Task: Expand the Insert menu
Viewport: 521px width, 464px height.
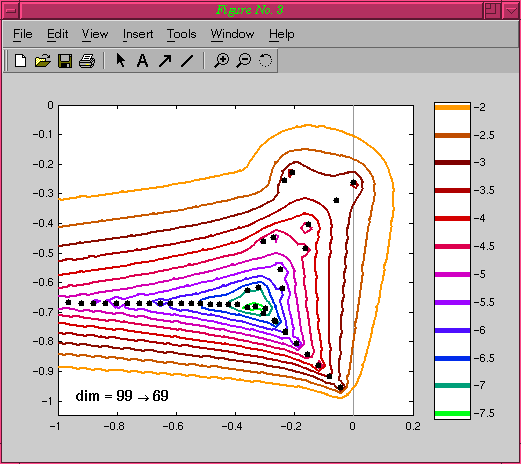Action: pyautogui.click(x=138, y=34)
